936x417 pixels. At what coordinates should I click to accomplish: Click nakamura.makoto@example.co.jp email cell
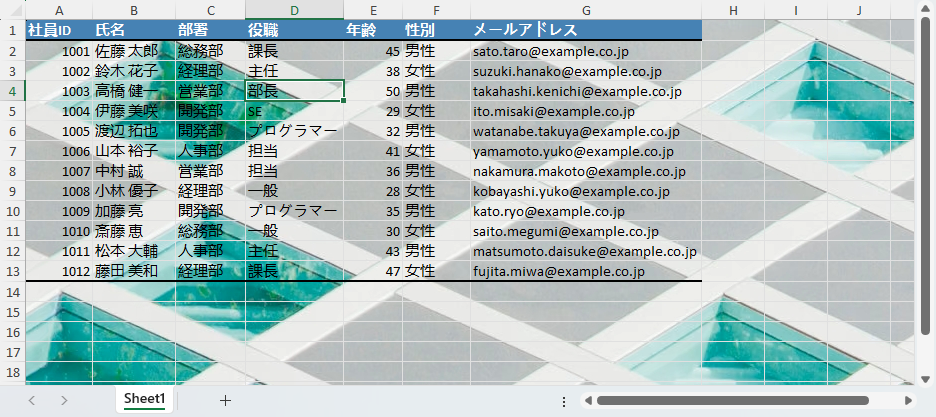tap(586, 171)
